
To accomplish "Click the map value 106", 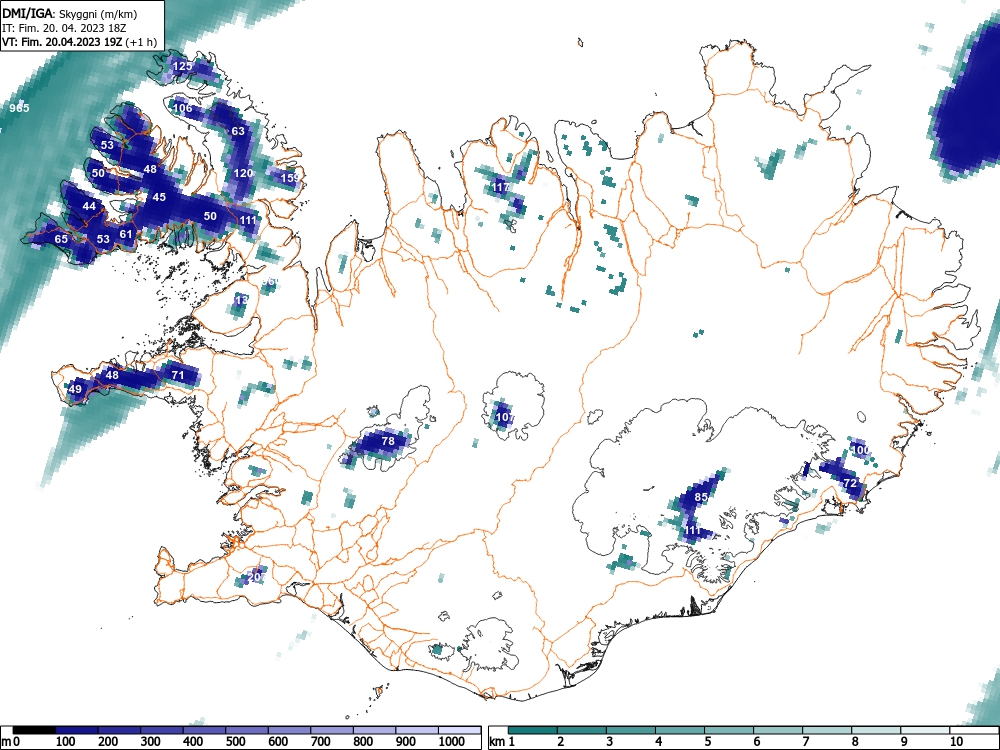I will click(182, 108).
